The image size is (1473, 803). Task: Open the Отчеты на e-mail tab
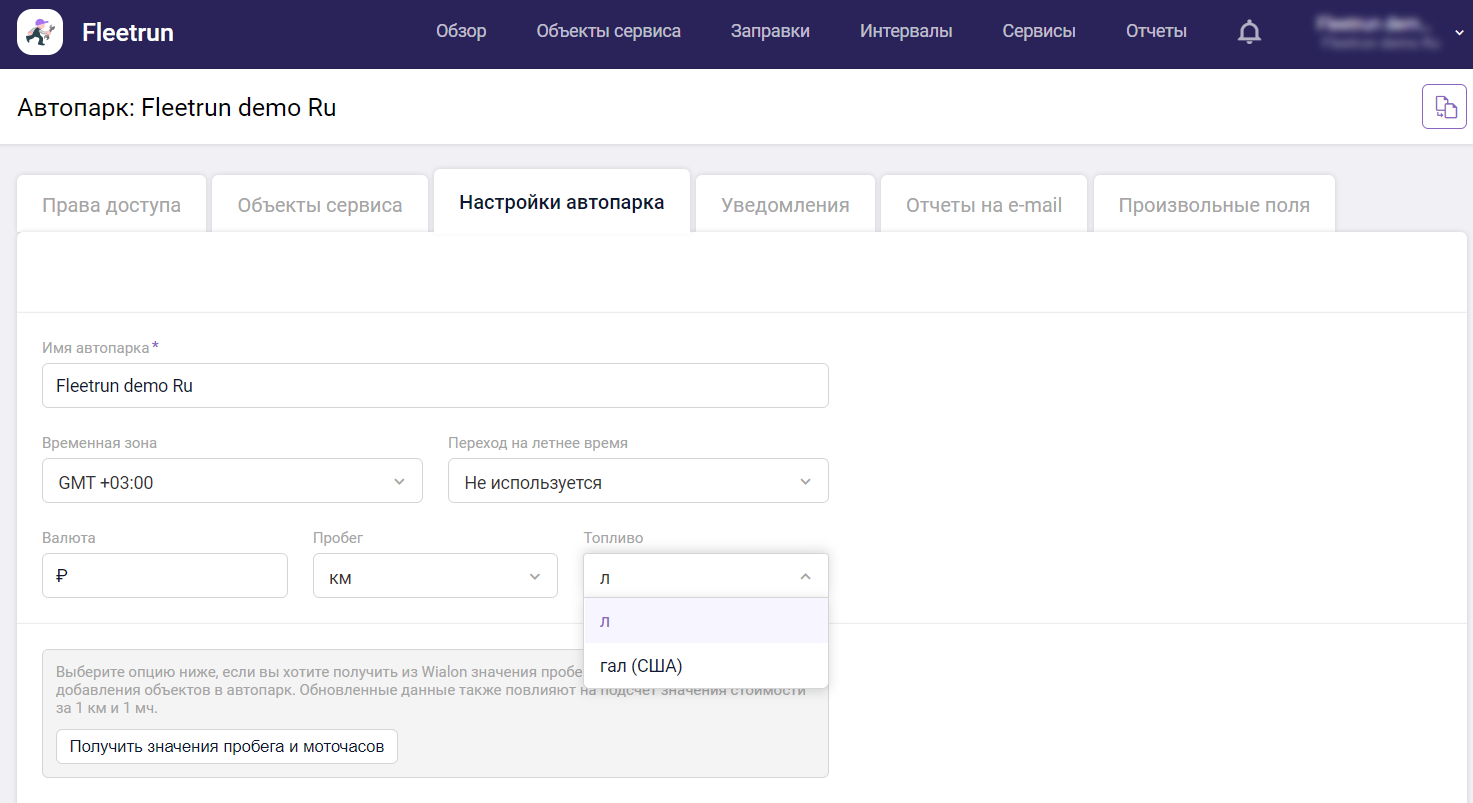coord(983,205)
